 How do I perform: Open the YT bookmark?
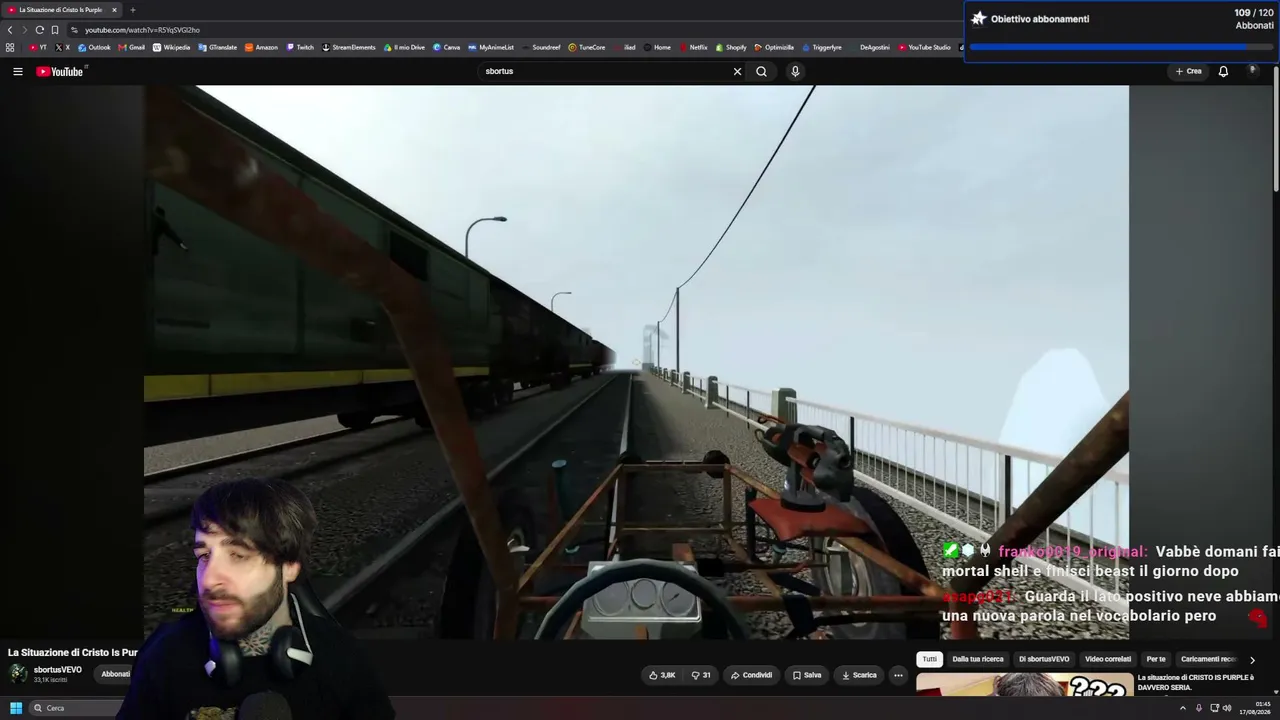tap(38, 47)
